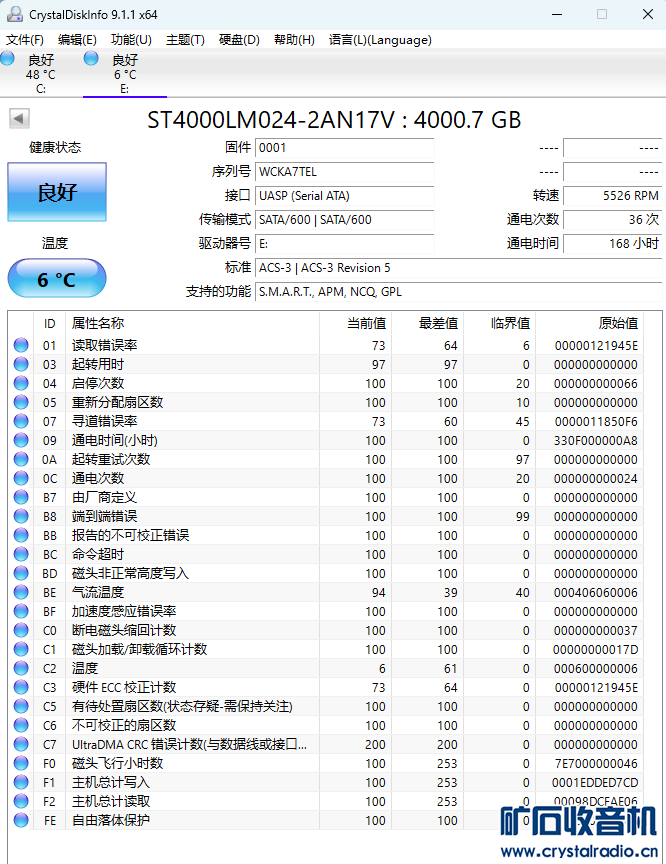Click status icon for FE 自由落体保护
This screenshot has height=864, width=666.
pyautogui.click(x=21, y=820)
